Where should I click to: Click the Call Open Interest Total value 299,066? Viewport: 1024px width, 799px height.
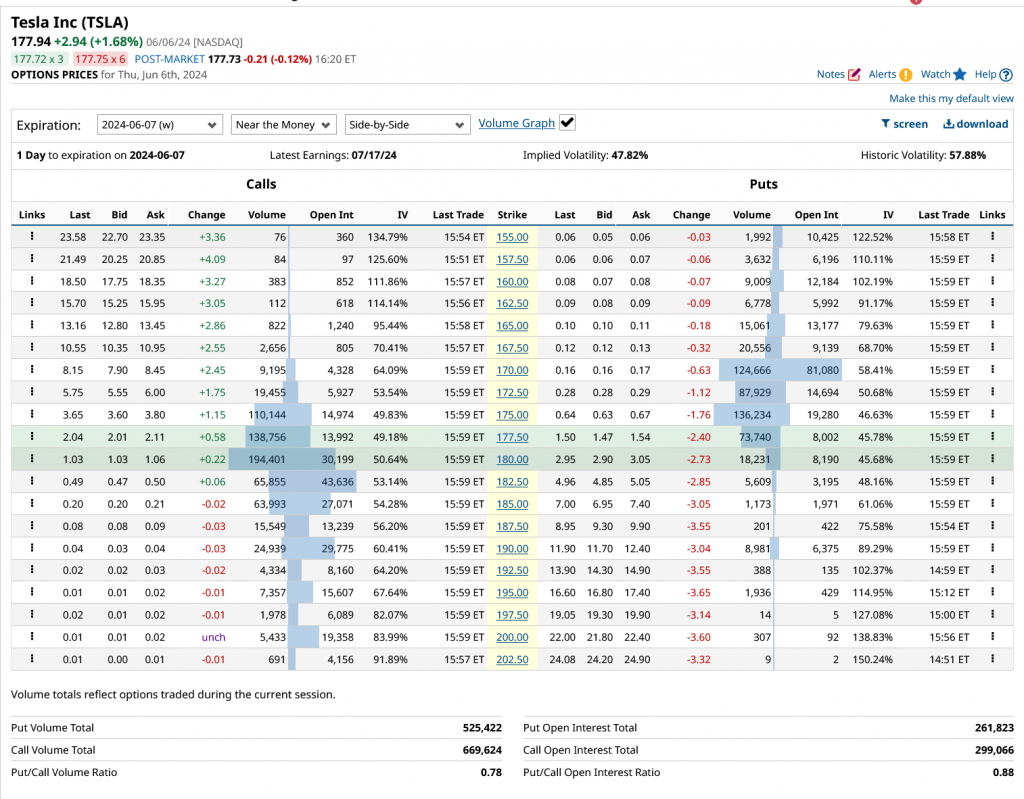(994, 750)
